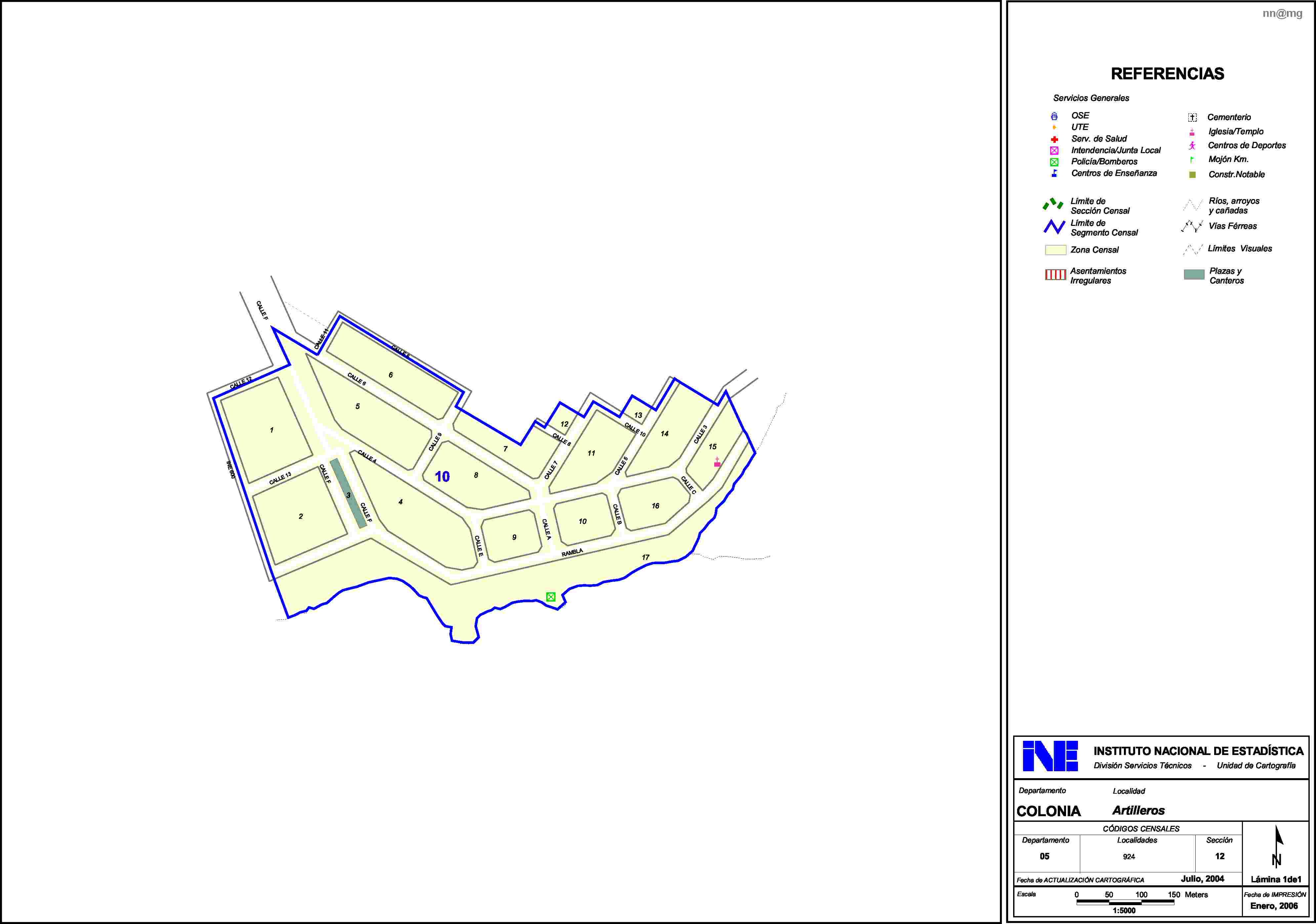This screenshot has width=1316, height=924.
Task: Click the north arrow symbol
Action: [1278, 847]
